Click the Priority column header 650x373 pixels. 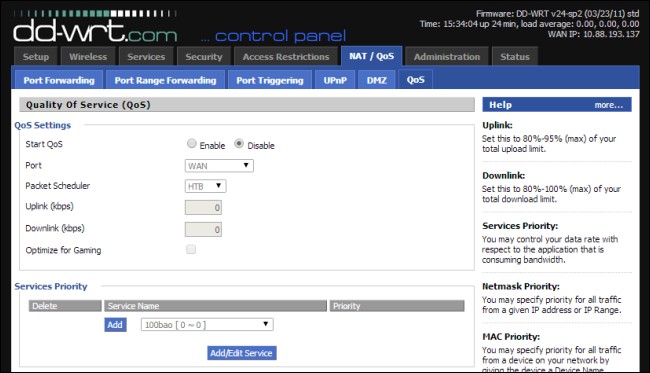397,306
